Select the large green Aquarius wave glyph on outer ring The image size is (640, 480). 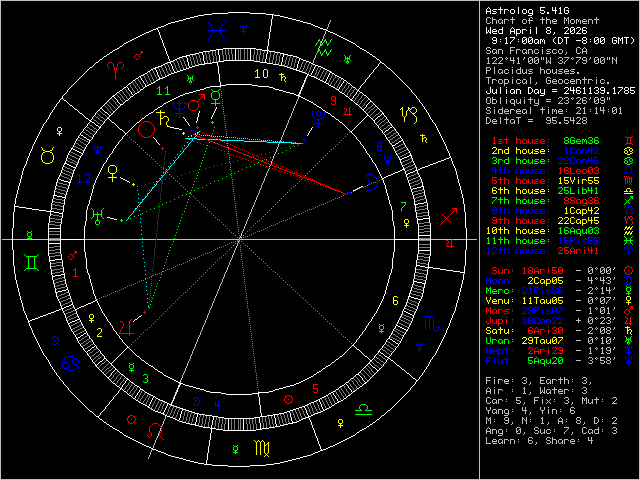[324, 47]
